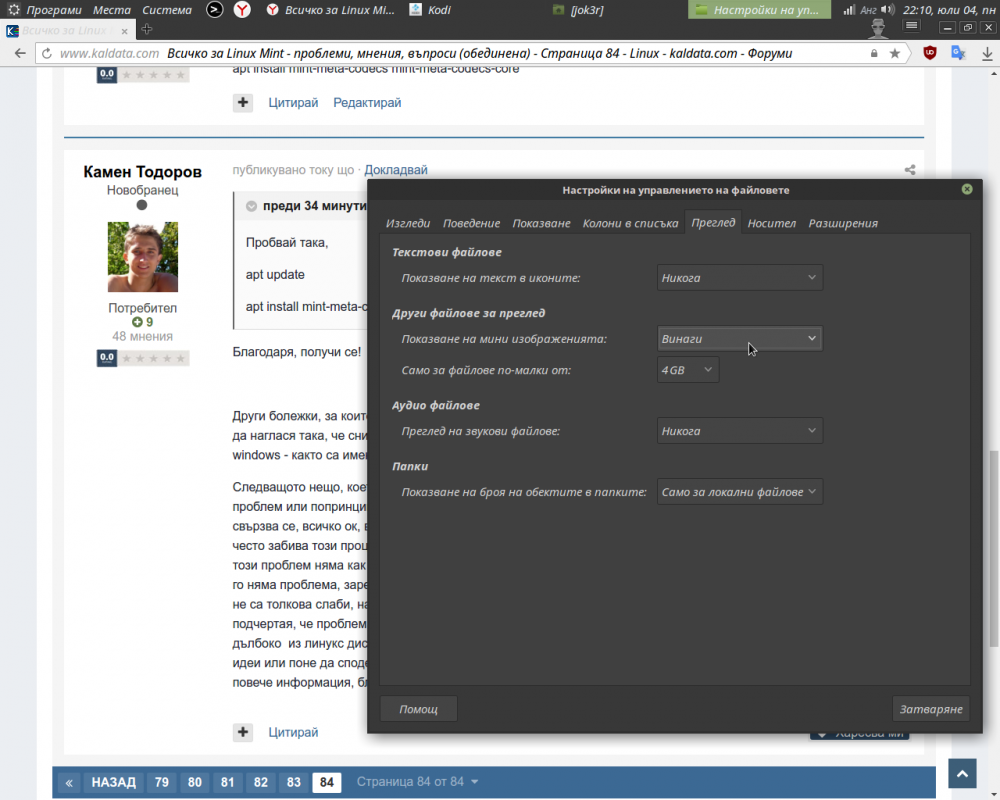This screenshot has width=1000, height=800.
Task: Switch to Колони в списъка tab
Action: point(630,223)
